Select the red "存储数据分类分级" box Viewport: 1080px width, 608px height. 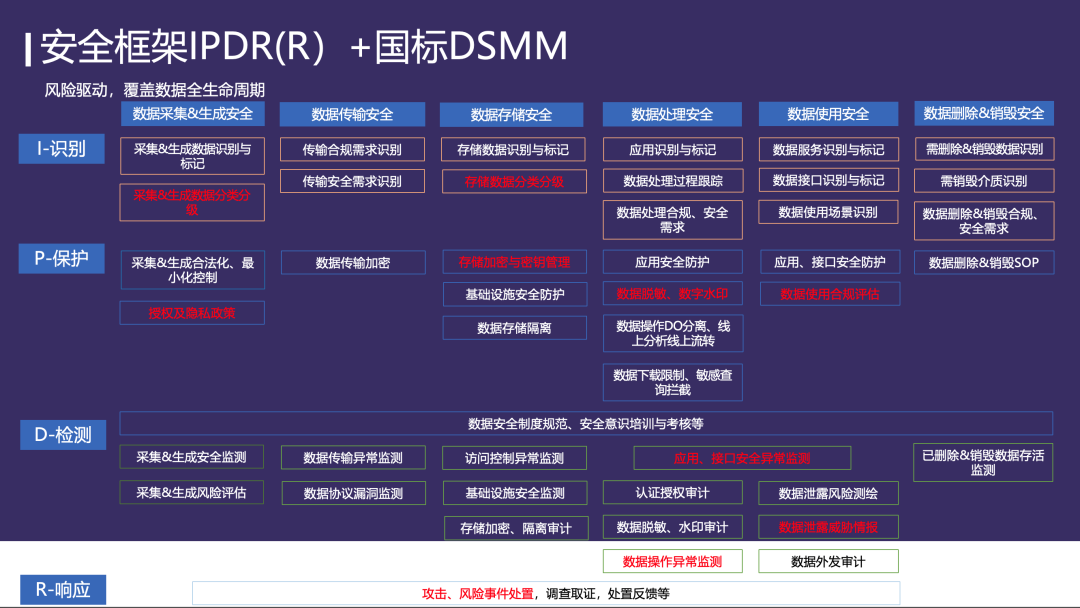[514, 182]
